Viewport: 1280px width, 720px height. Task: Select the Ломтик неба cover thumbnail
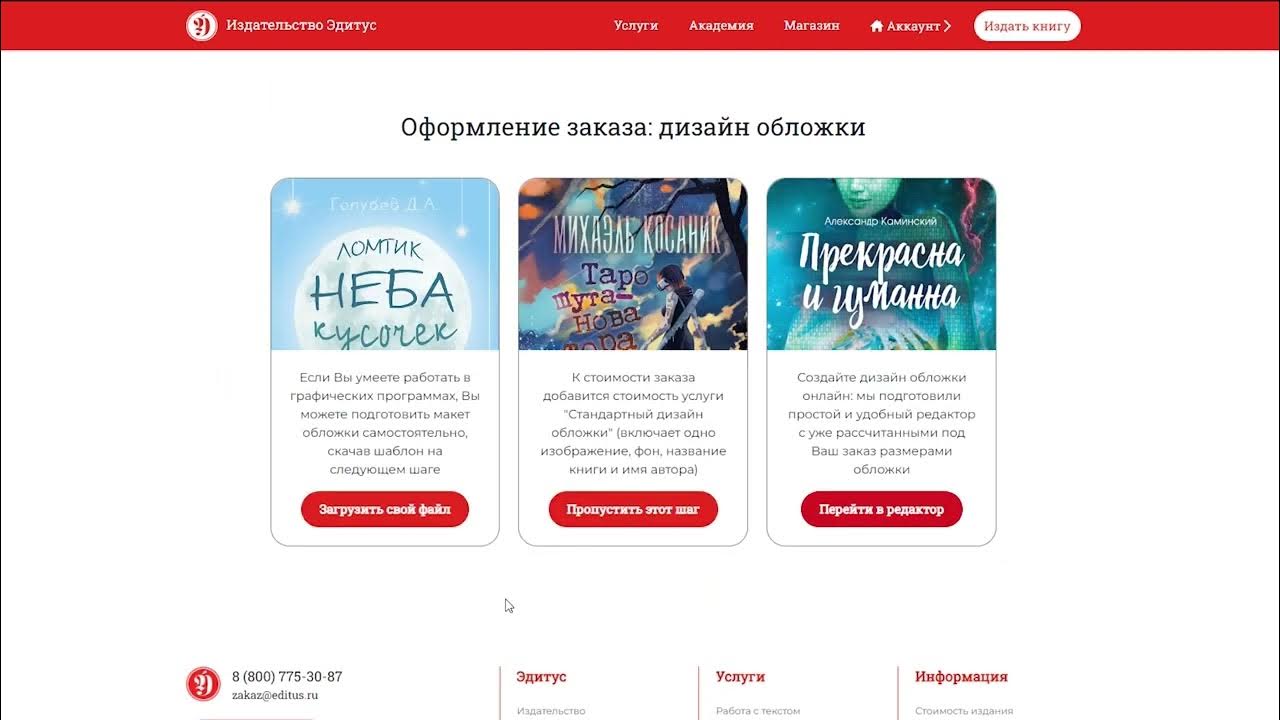point(385,264)
